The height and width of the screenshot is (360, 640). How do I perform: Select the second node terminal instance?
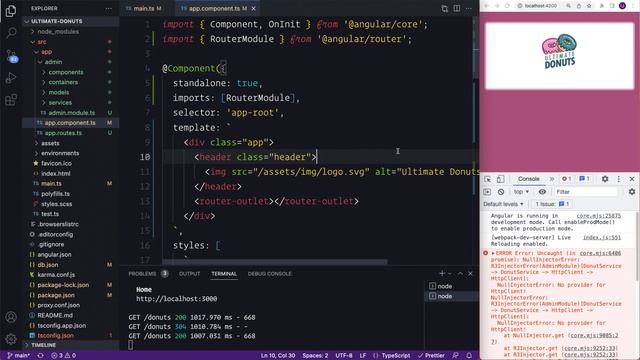coord(451,296)
